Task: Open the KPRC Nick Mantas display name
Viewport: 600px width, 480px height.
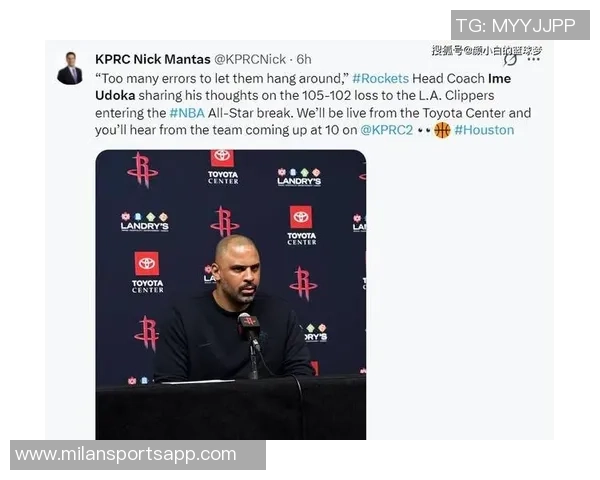Action: click(x=153, y=59)
